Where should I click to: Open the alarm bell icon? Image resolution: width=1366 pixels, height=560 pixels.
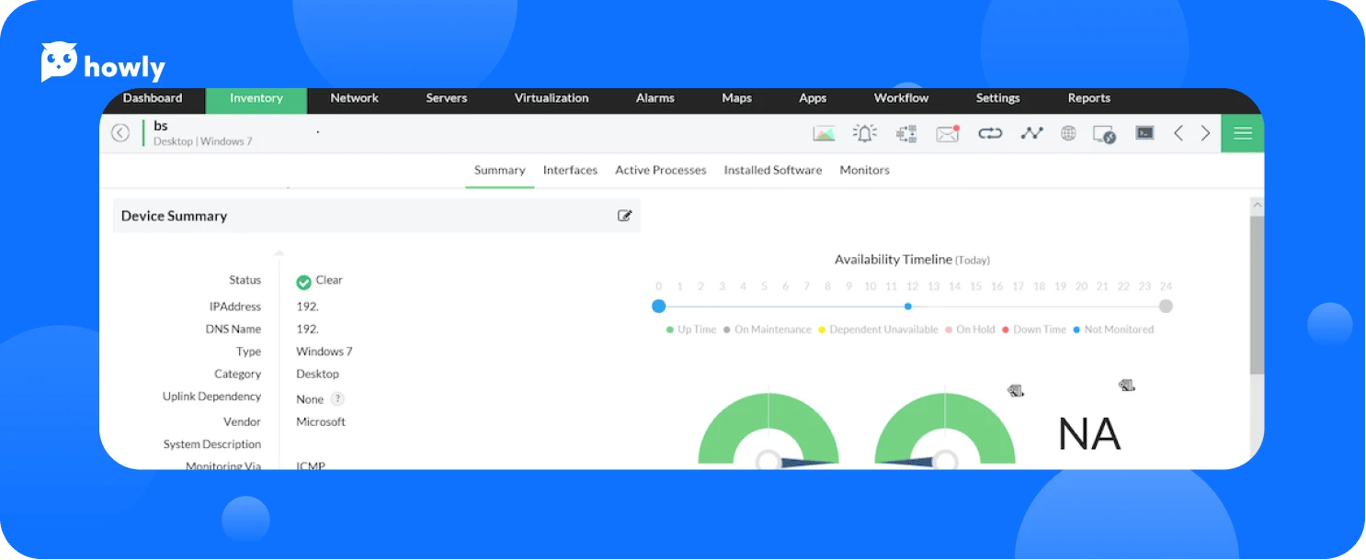pos(864,133)
